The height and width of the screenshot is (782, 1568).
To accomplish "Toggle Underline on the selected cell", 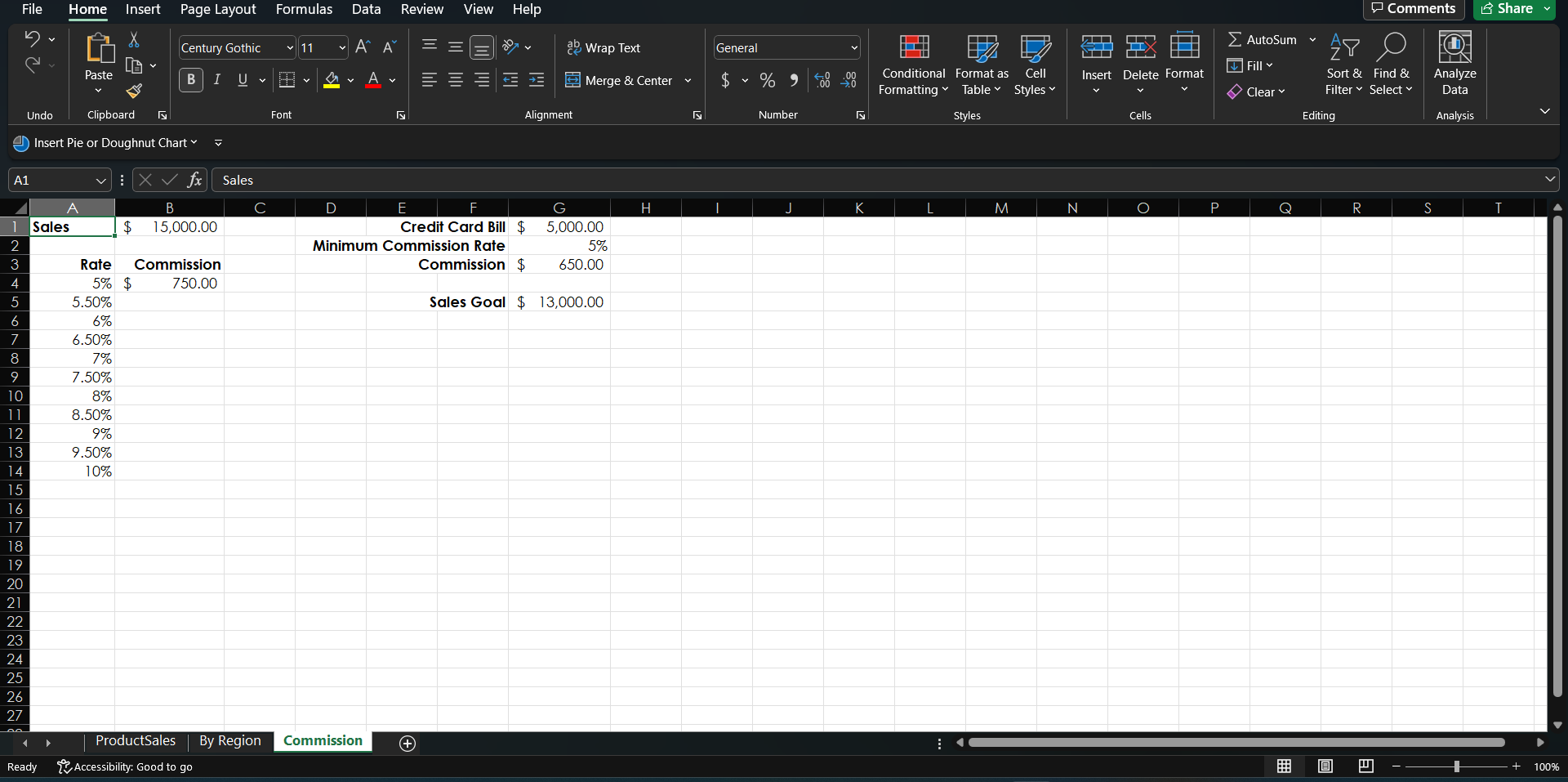I will 241,79.
